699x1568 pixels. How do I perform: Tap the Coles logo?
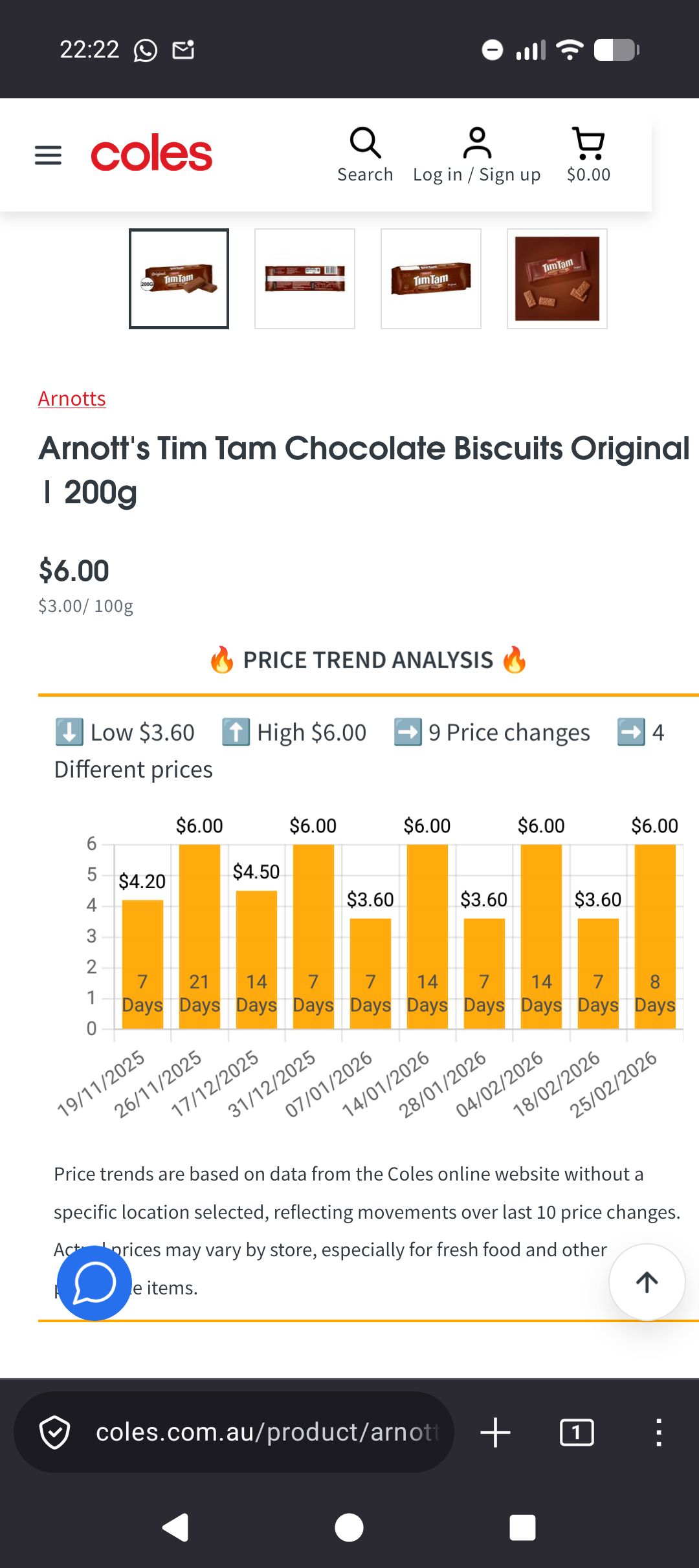click(151, 154)
